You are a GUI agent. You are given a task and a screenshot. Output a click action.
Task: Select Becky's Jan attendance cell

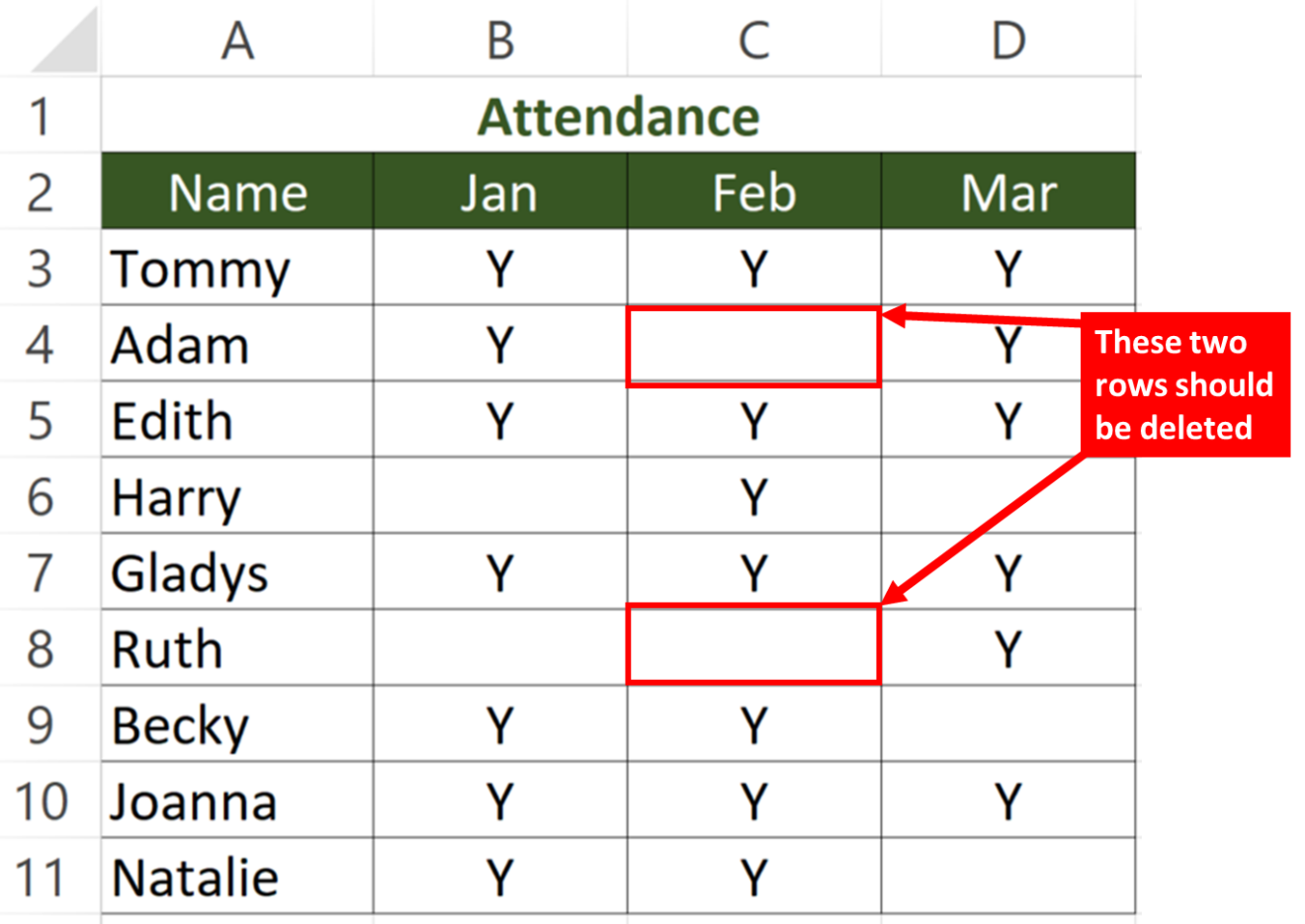click(498, 724)
